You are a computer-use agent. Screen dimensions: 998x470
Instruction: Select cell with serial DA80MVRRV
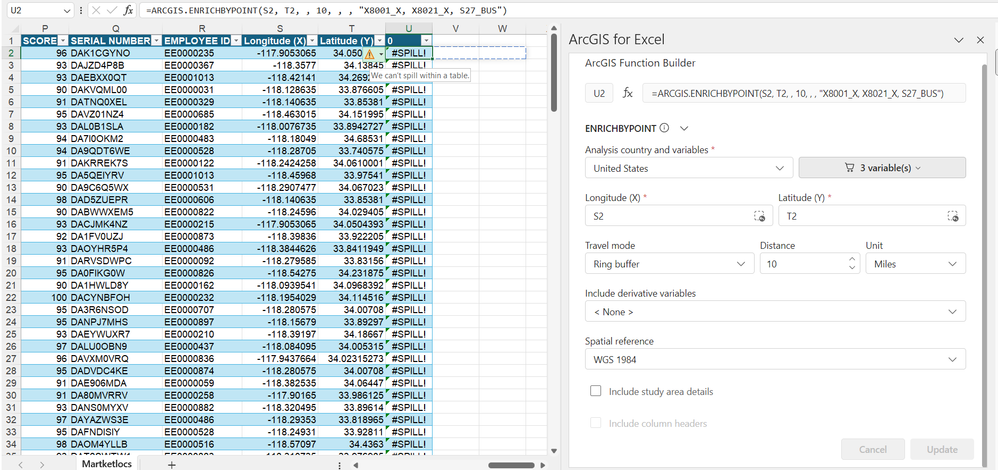(x=115, y=395)
